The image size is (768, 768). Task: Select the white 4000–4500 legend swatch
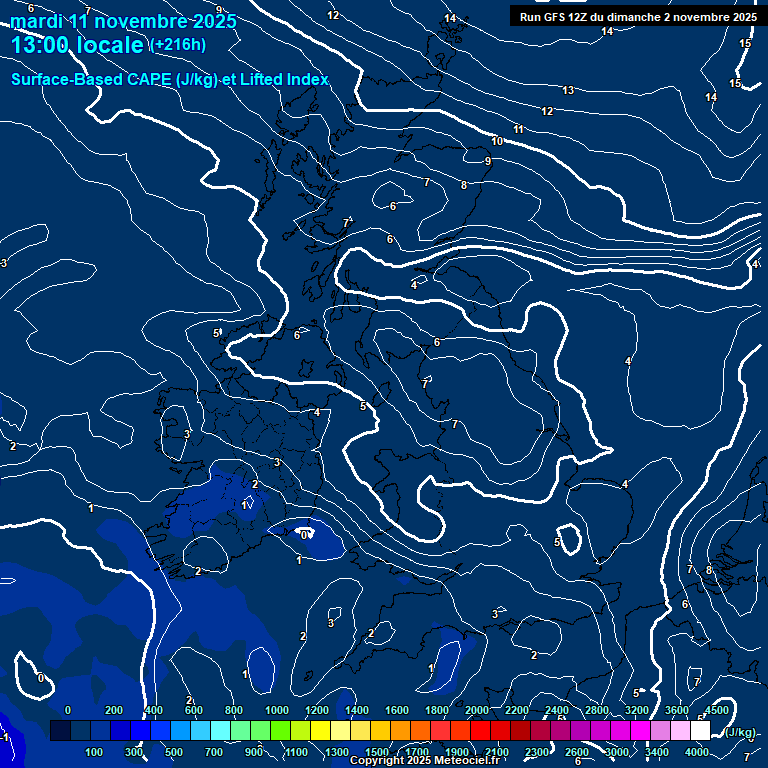700,730
